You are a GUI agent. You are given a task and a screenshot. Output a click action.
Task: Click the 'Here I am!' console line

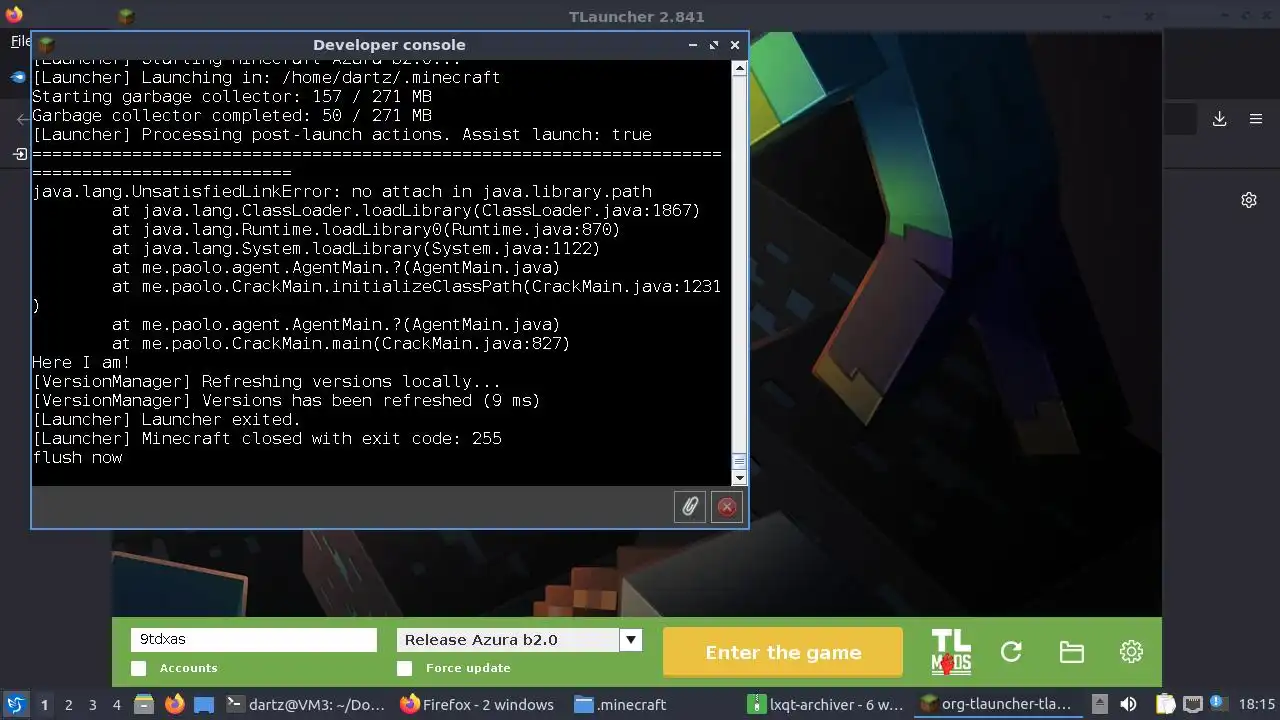pos(81,362)
